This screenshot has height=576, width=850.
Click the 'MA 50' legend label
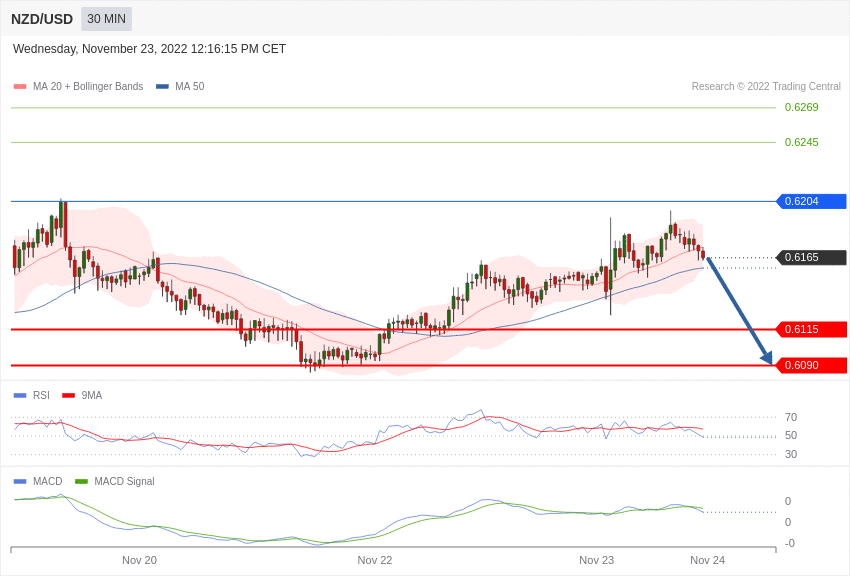point(189,87)
